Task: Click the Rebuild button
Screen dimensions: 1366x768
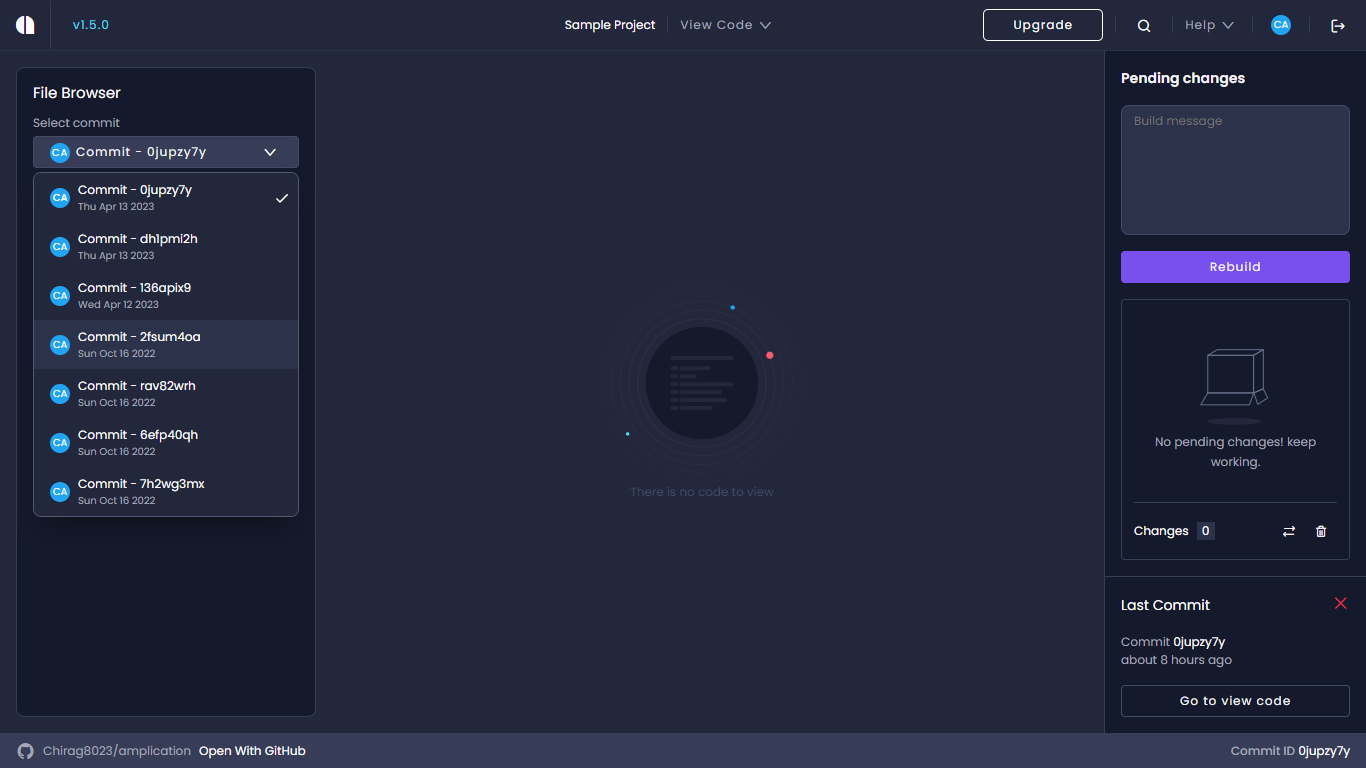Action: [1234, 267]
